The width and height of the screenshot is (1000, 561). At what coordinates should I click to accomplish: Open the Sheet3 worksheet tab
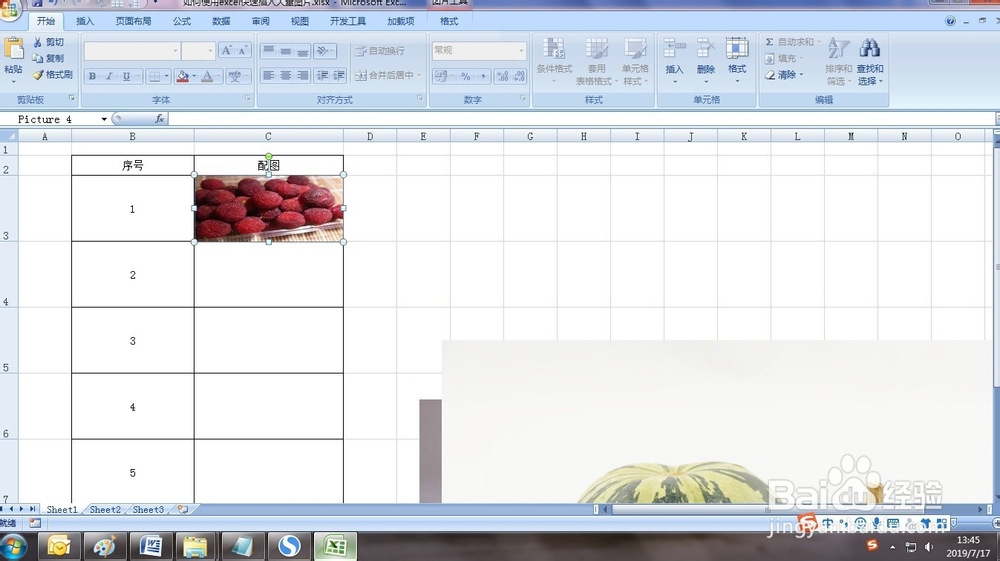tap(148, 509)
